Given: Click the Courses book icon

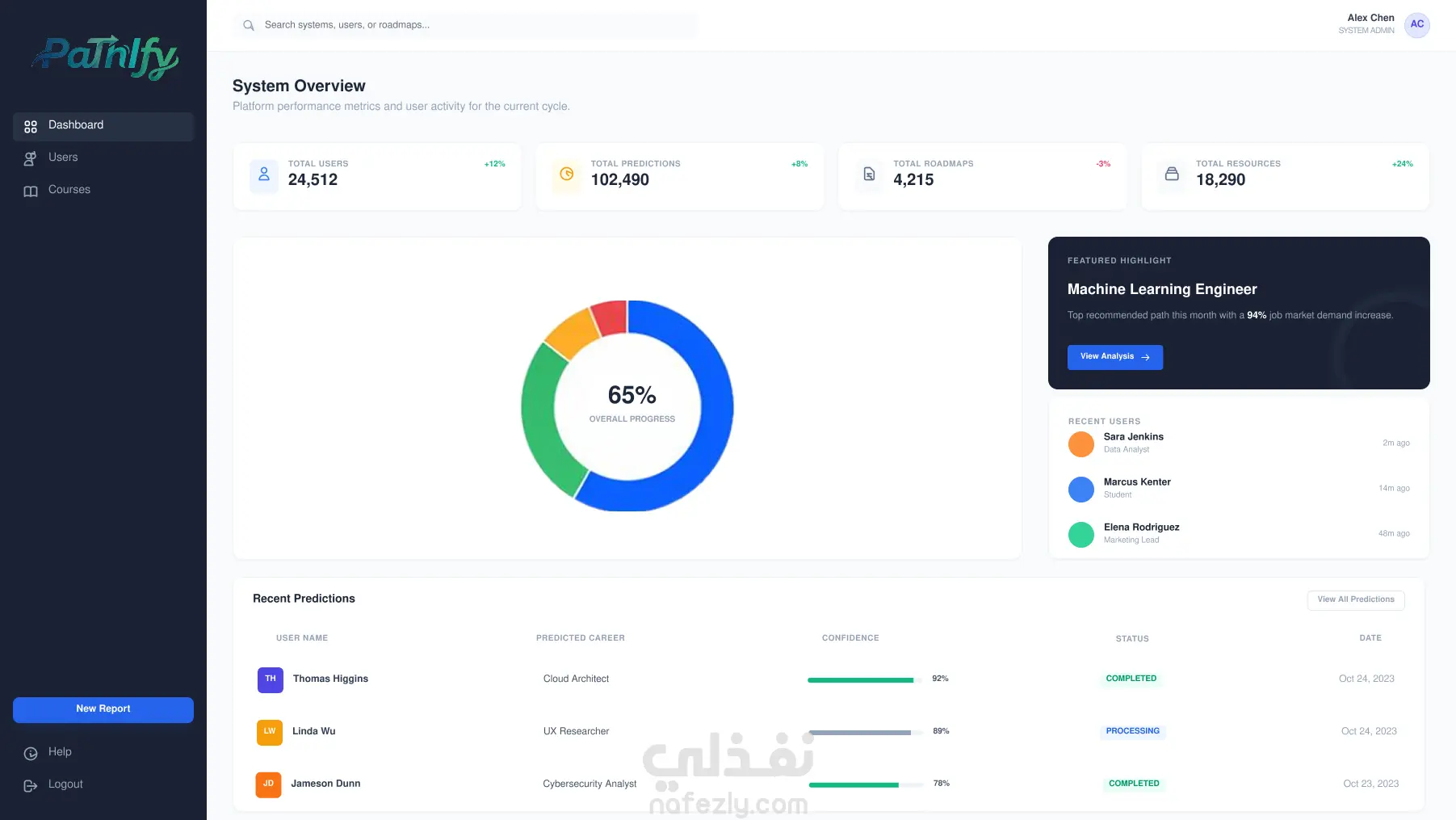Looking at the screenshot, I should pyautogui.click(x=31, y=191).
